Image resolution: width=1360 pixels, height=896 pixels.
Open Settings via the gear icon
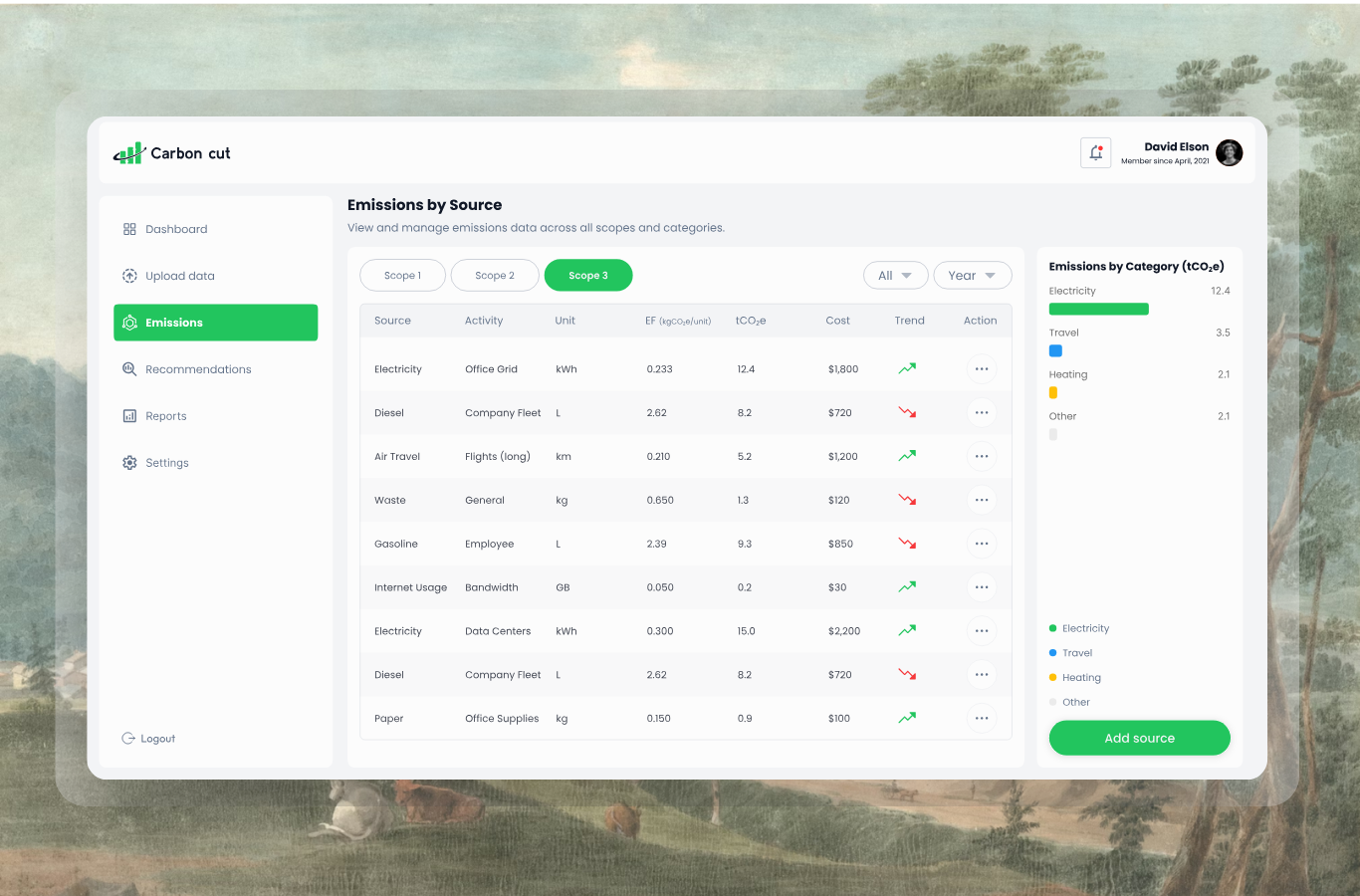pos(129,463)
